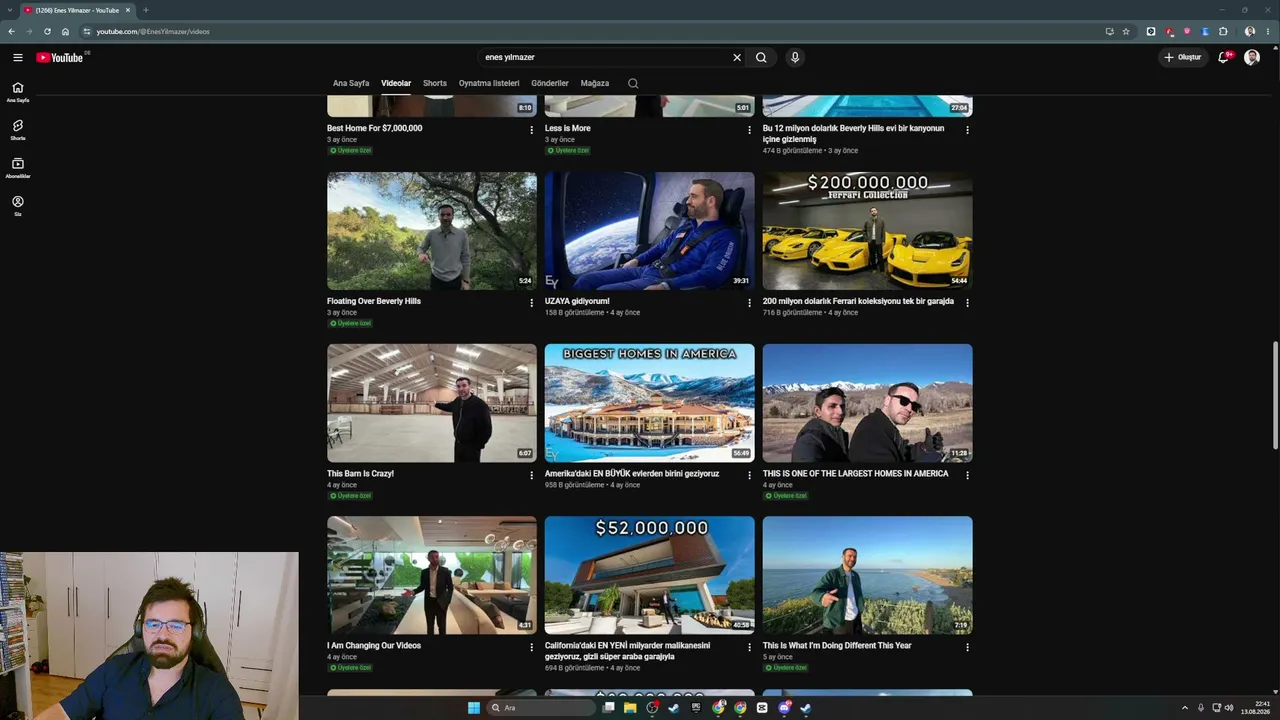
Task: Open the Gönderiler tab
Action: tap(550, 83)
